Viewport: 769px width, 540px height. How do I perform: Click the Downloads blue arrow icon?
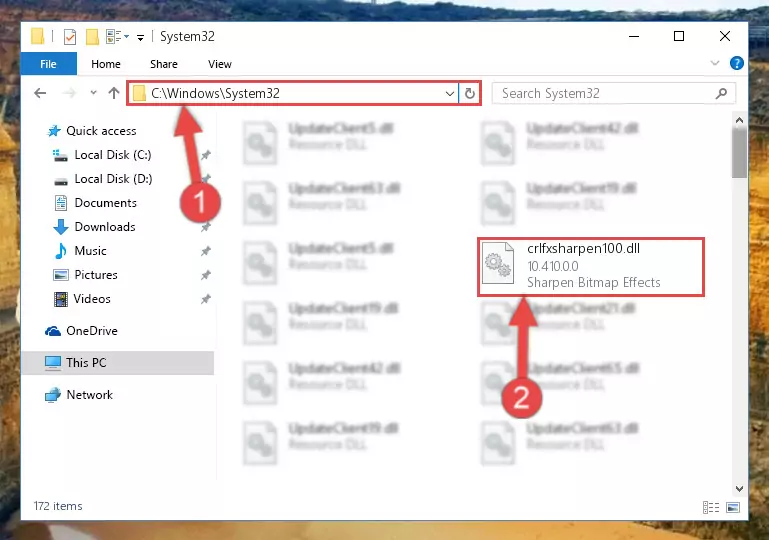point(61,227)
